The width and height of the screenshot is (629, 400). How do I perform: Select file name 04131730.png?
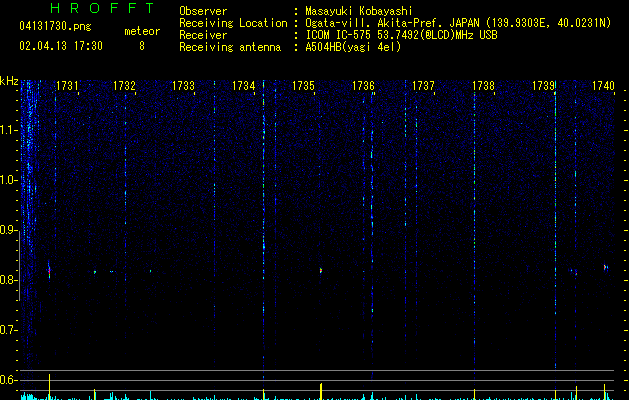click(55, 26)
